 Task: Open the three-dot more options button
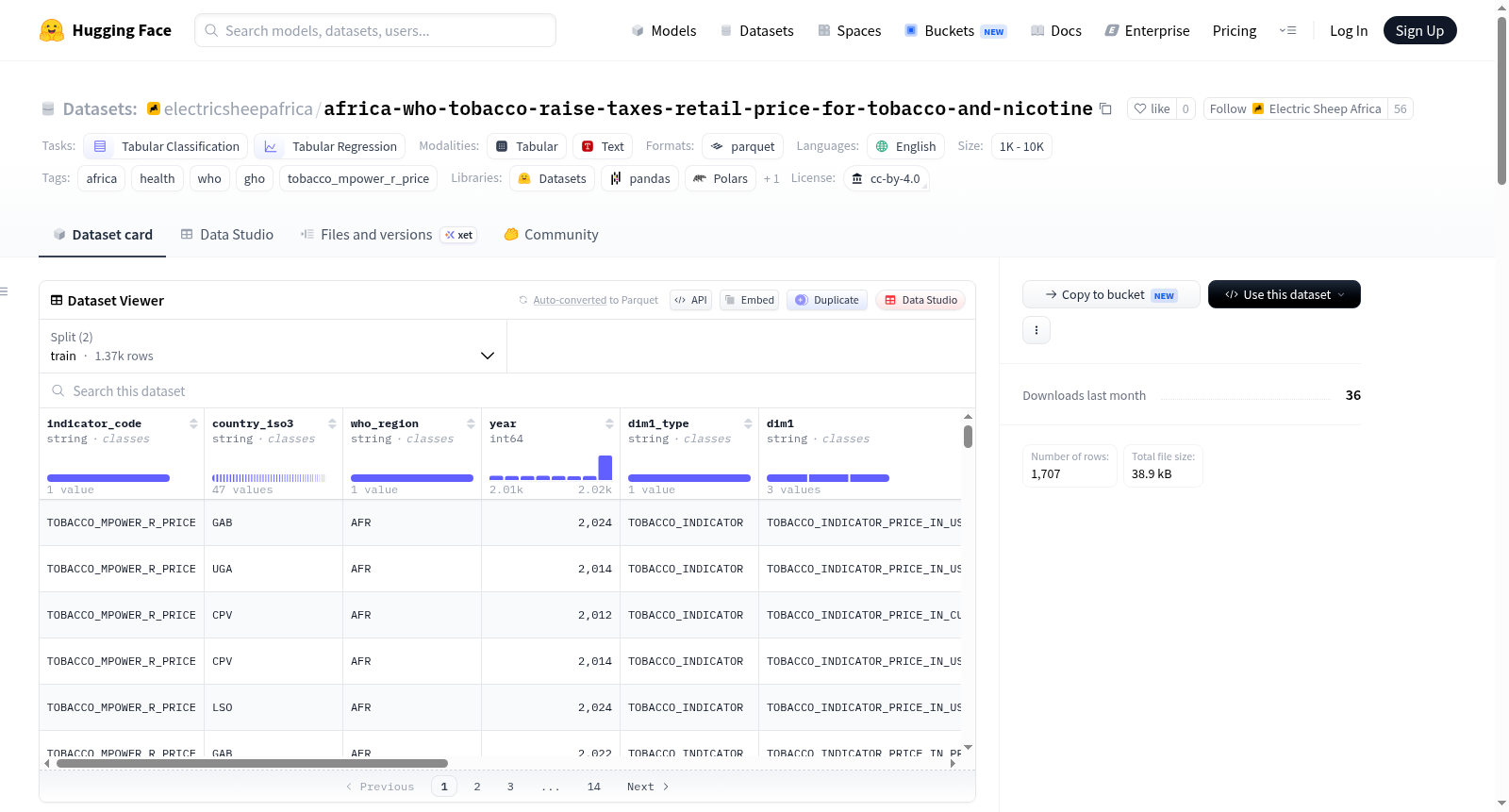[1036, 330]
